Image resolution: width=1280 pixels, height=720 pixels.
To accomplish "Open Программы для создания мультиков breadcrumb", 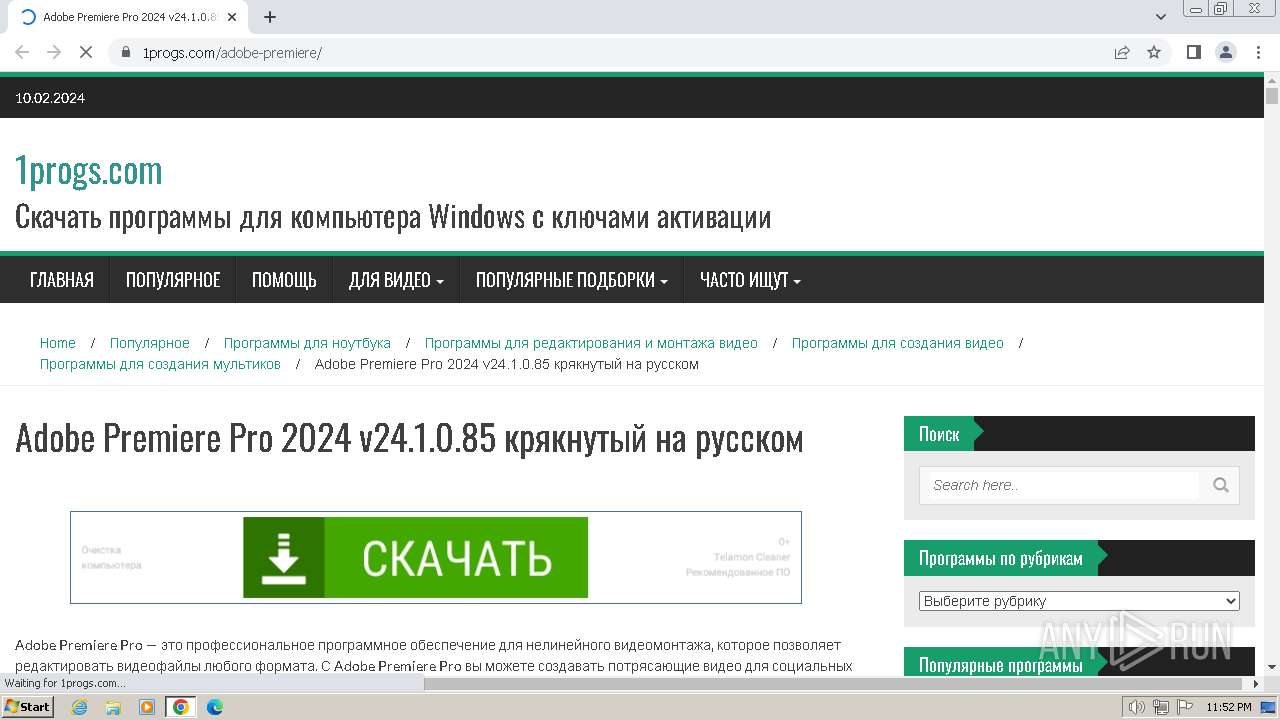I will (160, 364).
